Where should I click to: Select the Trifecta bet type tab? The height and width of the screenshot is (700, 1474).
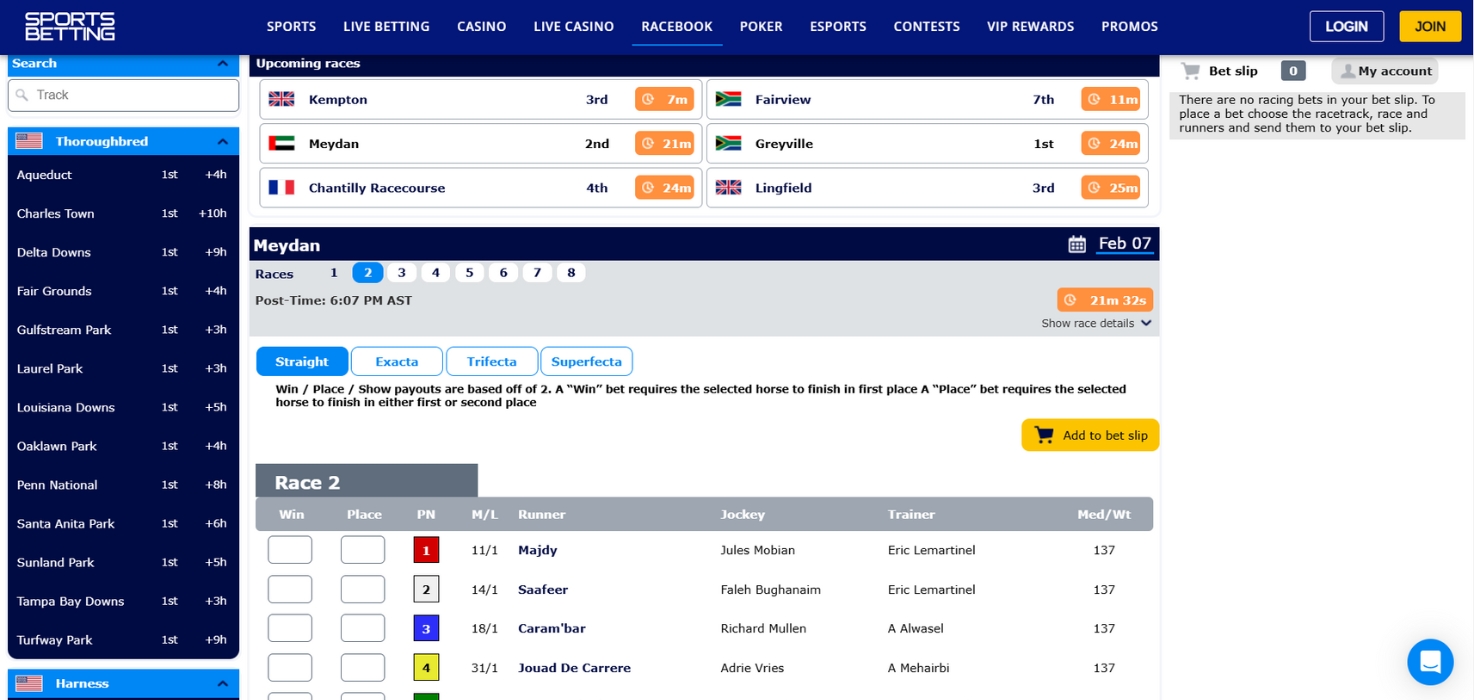click(x=492, y=361)
